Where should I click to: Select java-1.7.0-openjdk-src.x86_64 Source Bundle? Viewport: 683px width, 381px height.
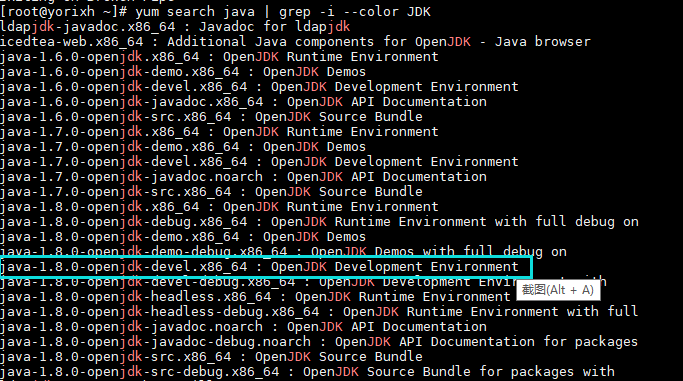(x=211, y=192)
